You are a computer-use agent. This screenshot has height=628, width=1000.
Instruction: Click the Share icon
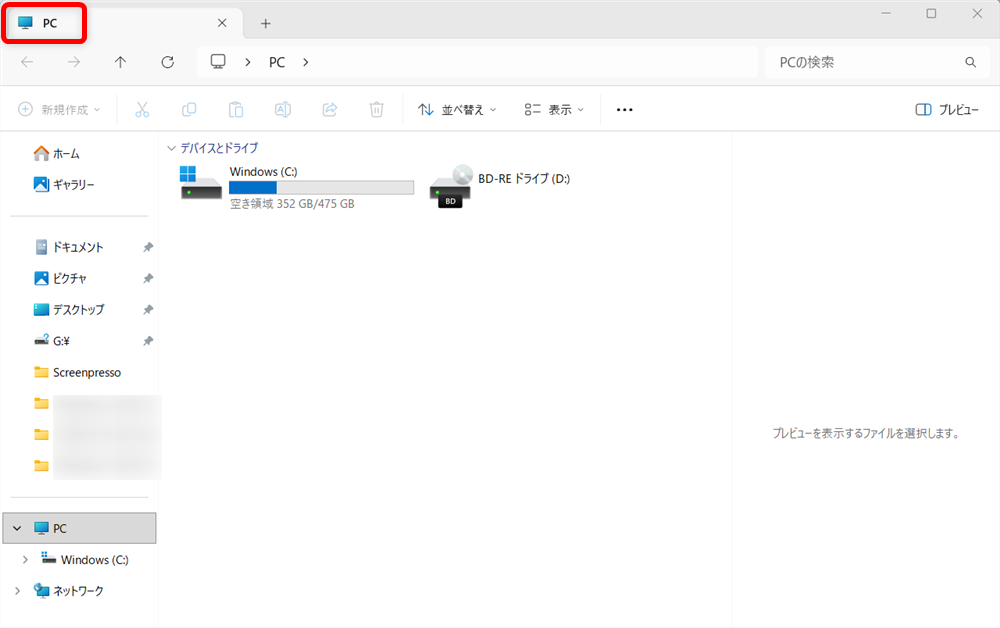(330, 109)
